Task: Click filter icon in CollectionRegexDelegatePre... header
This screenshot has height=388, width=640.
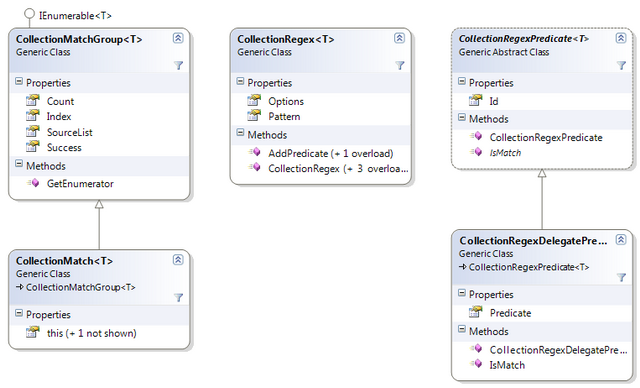Action: click(x=621, y=277)
